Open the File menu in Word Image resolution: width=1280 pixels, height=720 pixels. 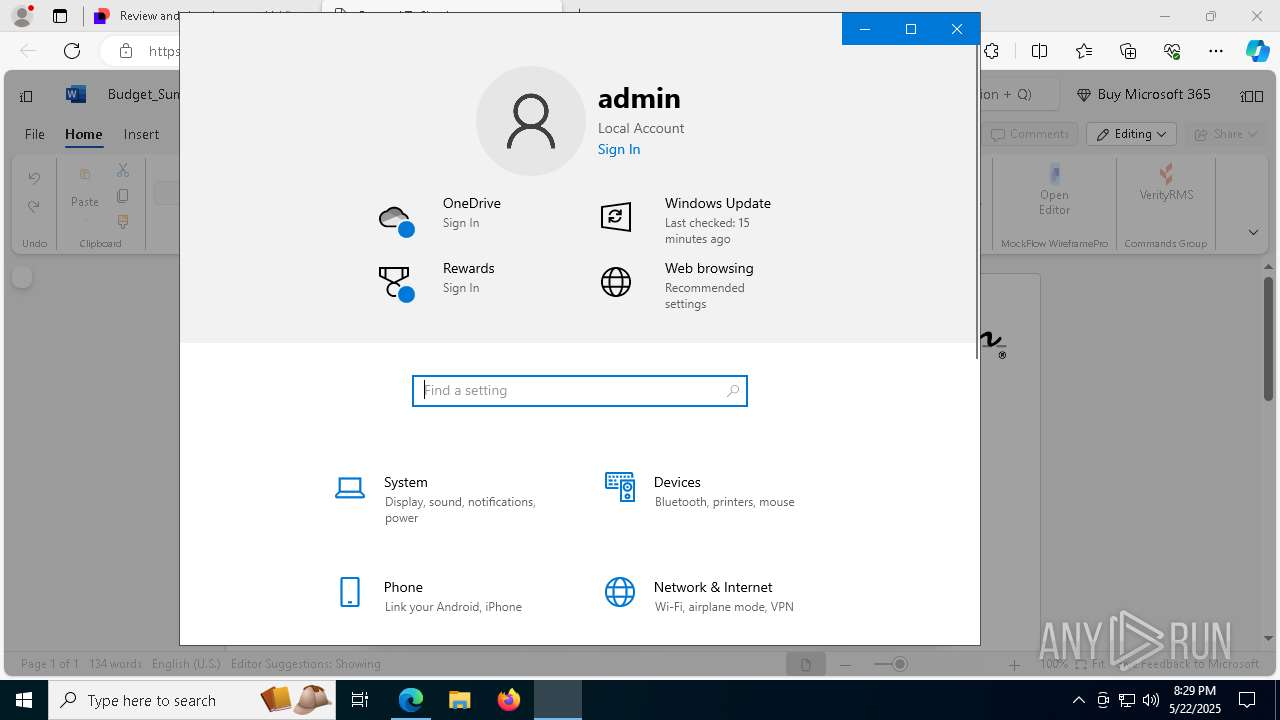35,134
